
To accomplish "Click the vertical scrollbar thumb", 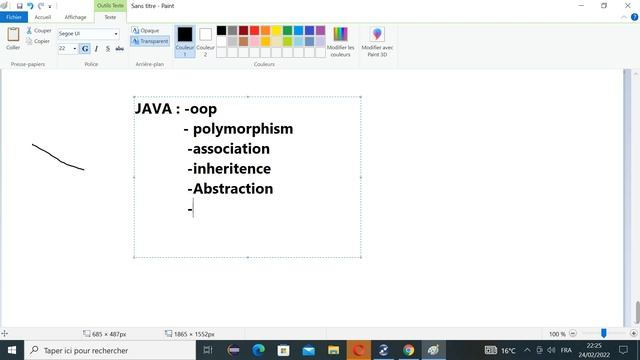I will click(637, 312).
